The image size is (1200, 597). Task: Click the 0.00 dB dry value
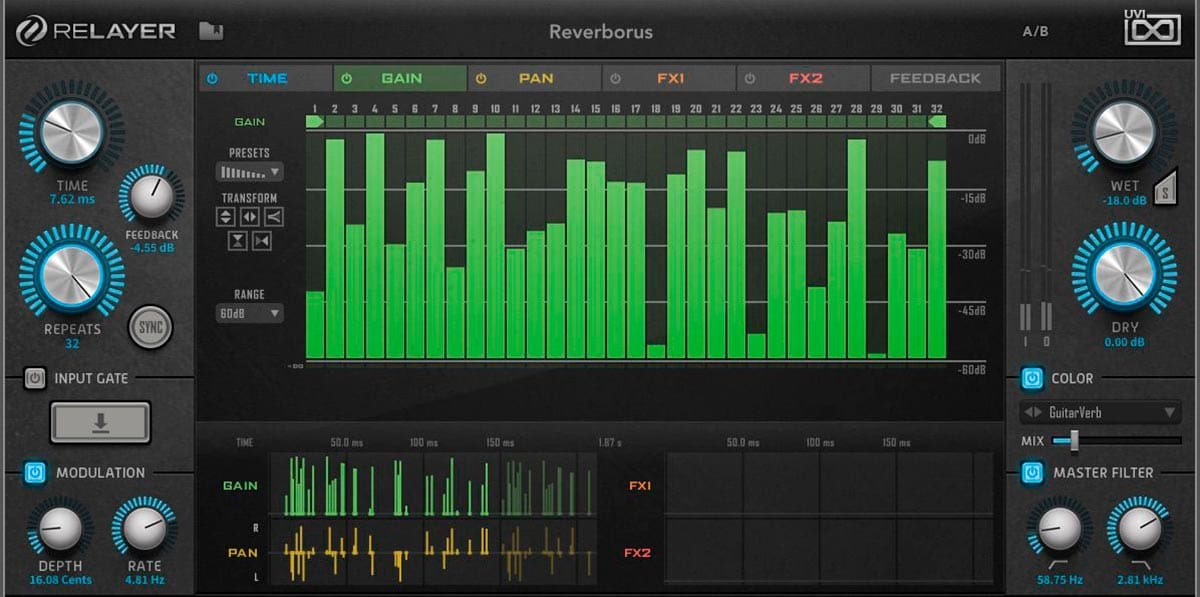click(x=1124, y=342)
